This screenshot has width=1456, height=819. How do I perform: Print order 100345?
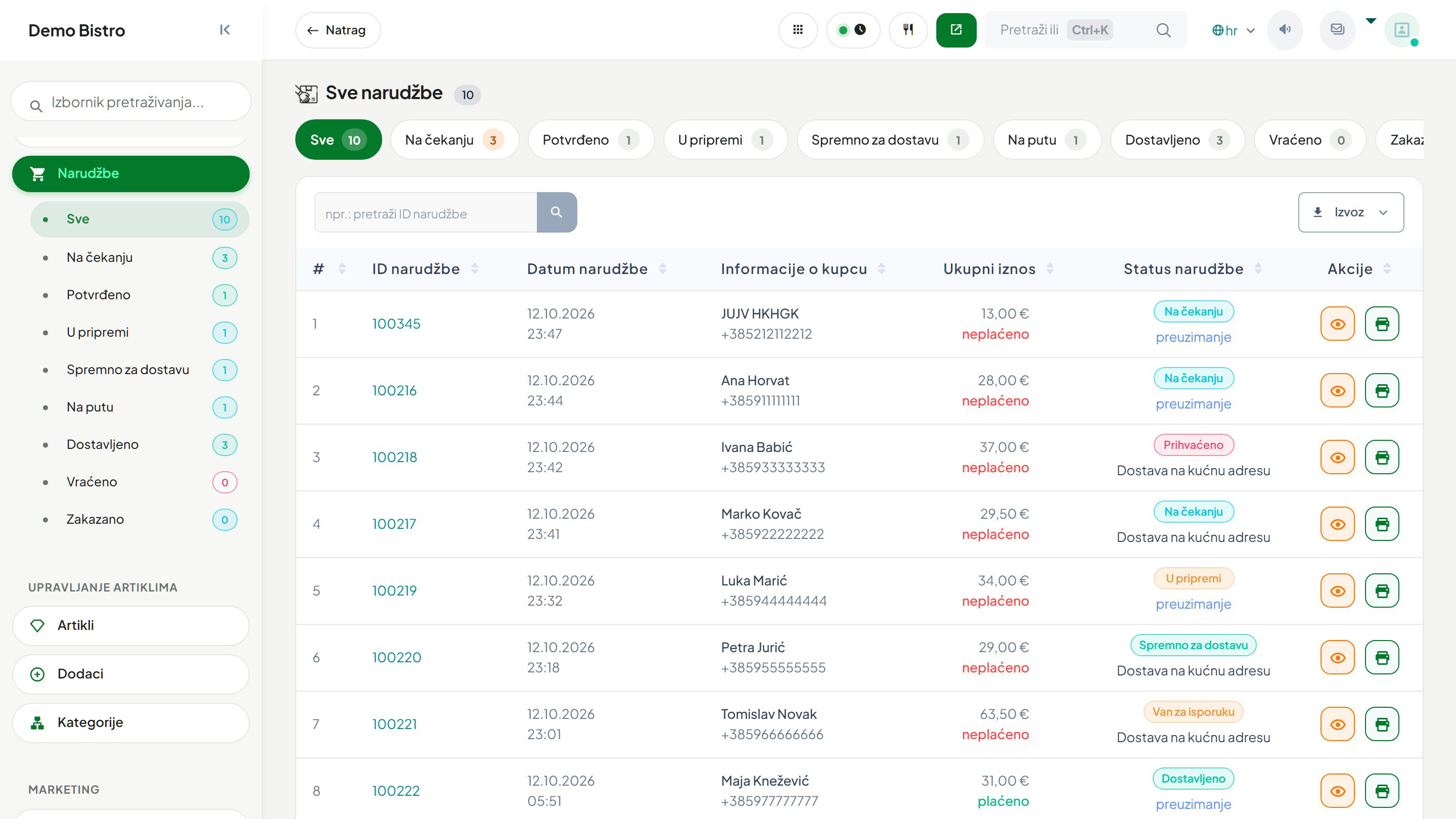point(1382,324)
